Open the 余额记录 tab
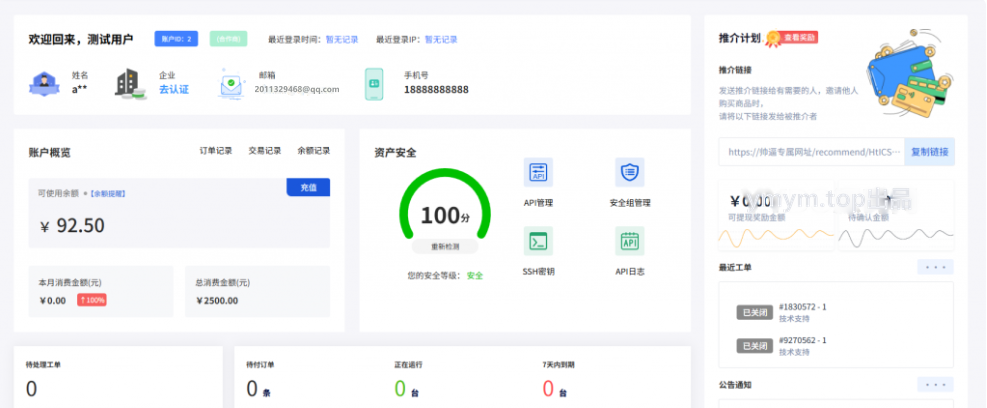This screenshot has height=408, width=987. [x=313, y=150]
